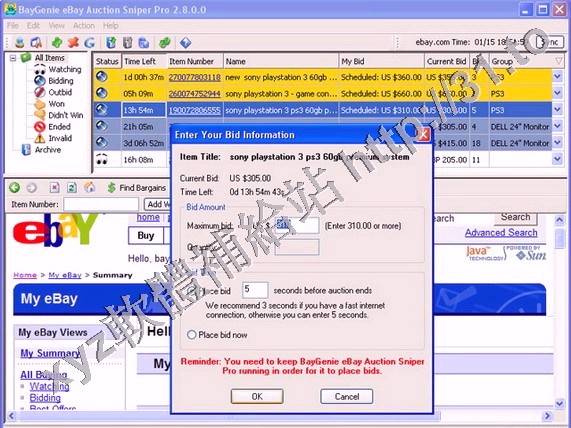Open dropdown arrow for the 05h 09m row
571x428 pixels.
pyautogui.click(x=557, y=93)
